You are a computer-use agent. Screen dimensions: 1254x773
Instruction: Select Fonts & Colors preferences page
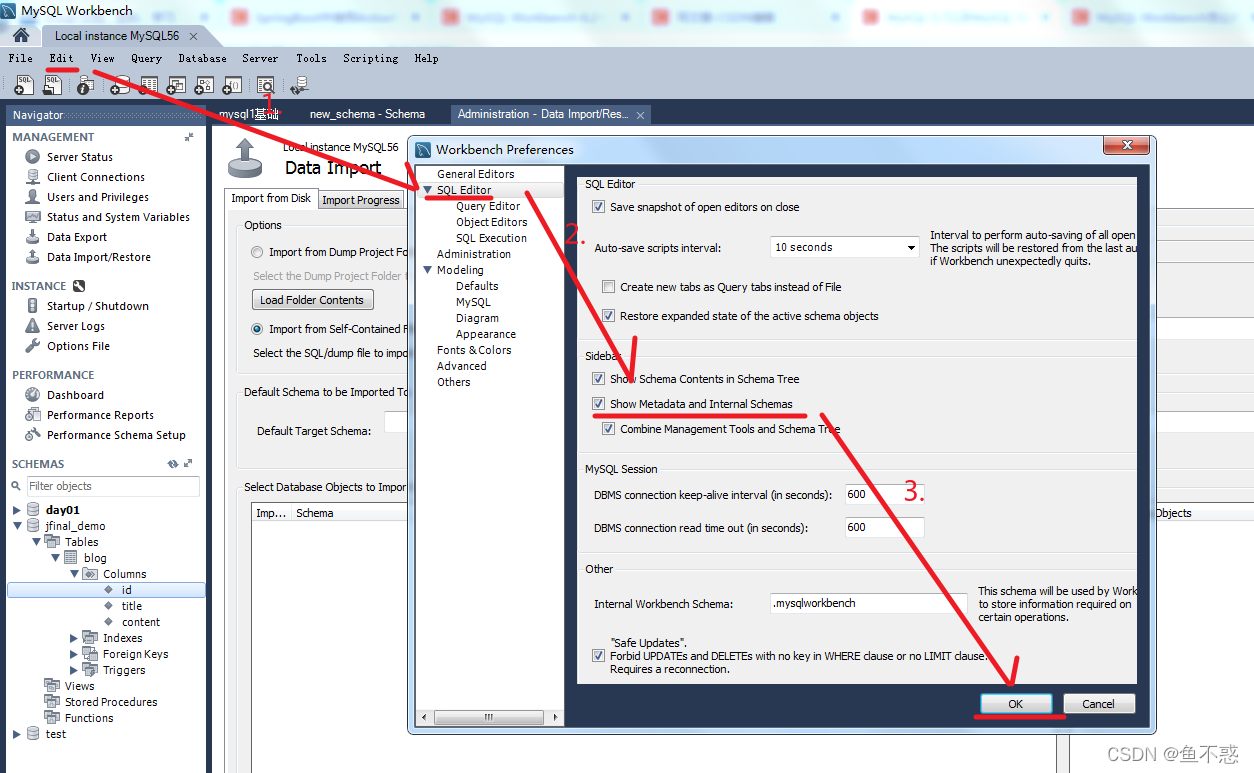(x=474, y=350)
